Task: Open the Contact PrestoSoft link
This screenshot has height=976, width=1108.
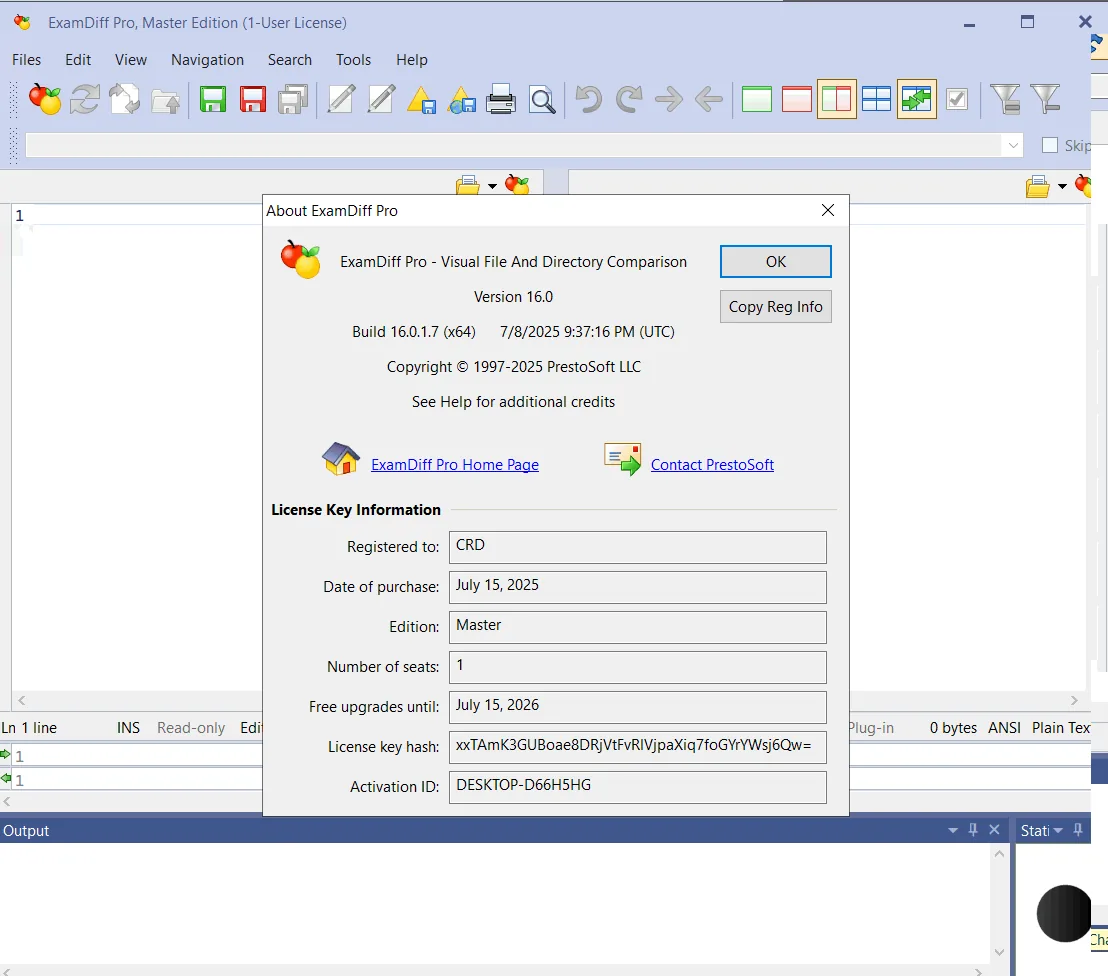Action: tap(712, 465)
